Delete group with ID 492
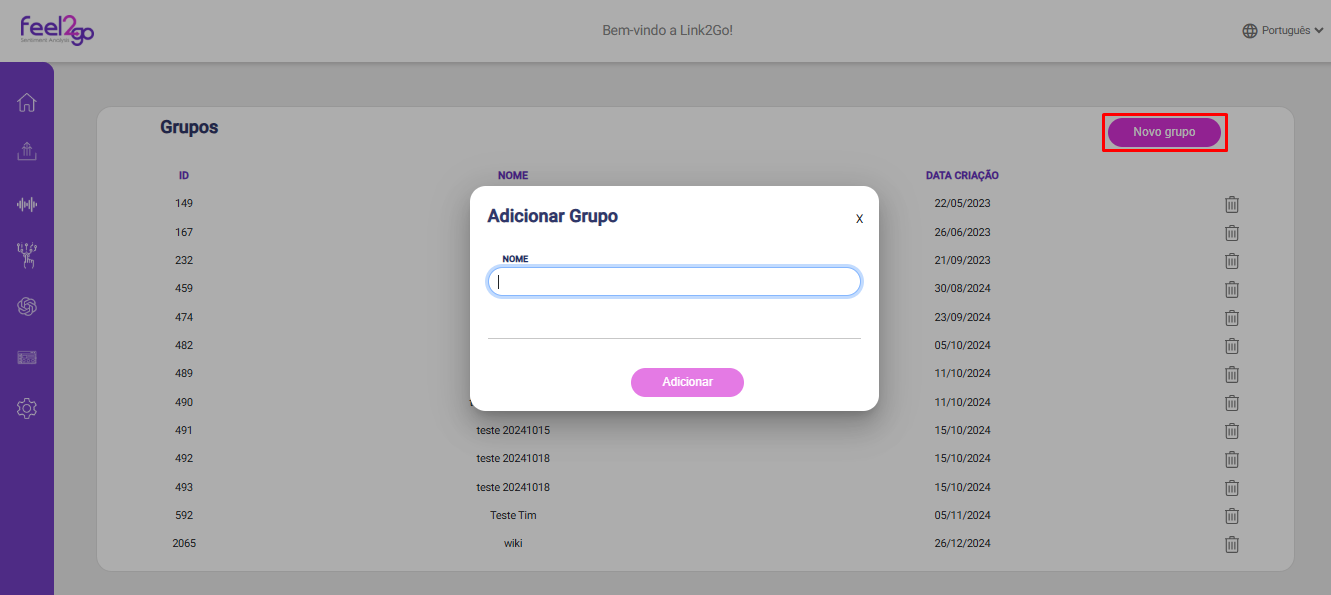This screenshot has width=1331, height=595. point(1232,459)
